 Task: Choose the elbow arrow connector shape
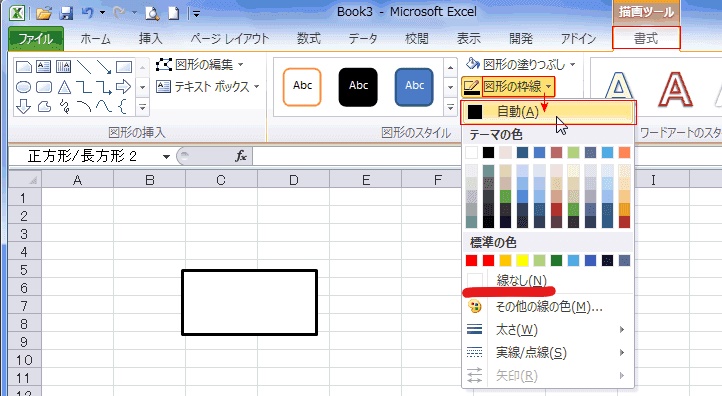(104, 87)
